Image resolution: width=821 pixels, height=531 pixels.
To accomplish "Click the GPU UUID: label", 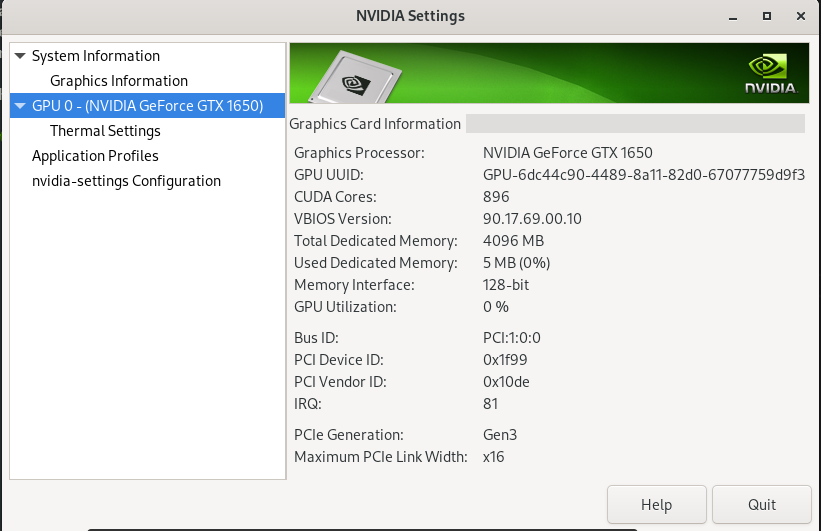I will (x=329, y=175).
